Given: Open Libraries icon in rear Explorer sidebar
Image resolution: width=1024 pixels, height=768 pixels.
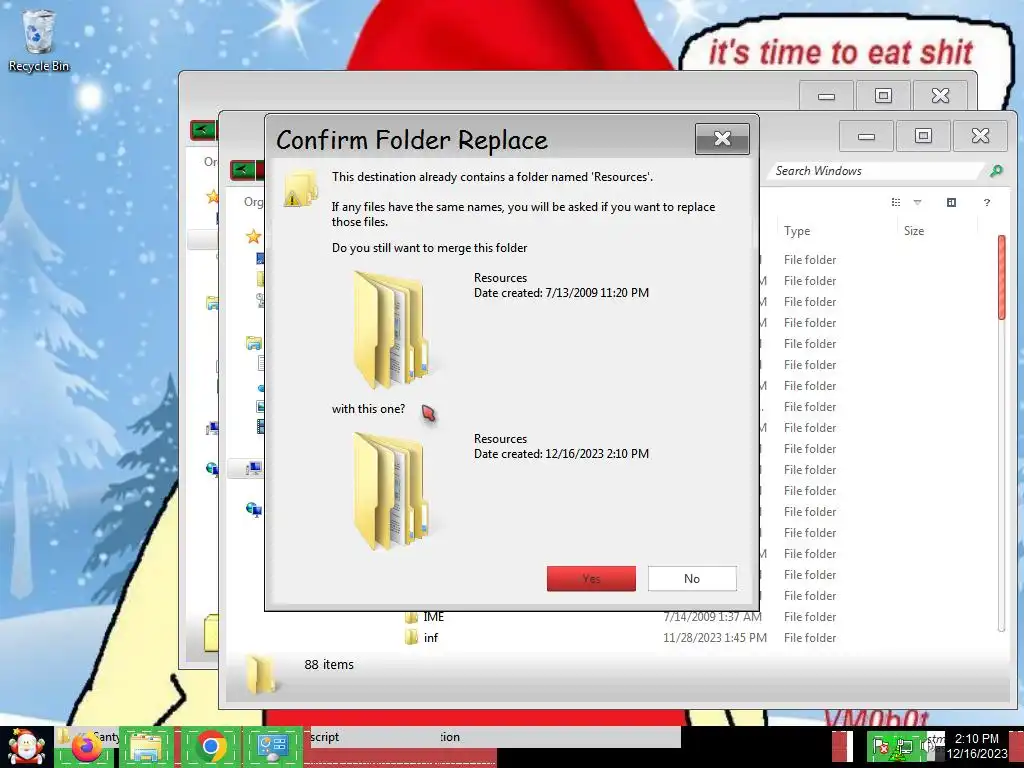Looking at the screenshot, I should (212, 302).
